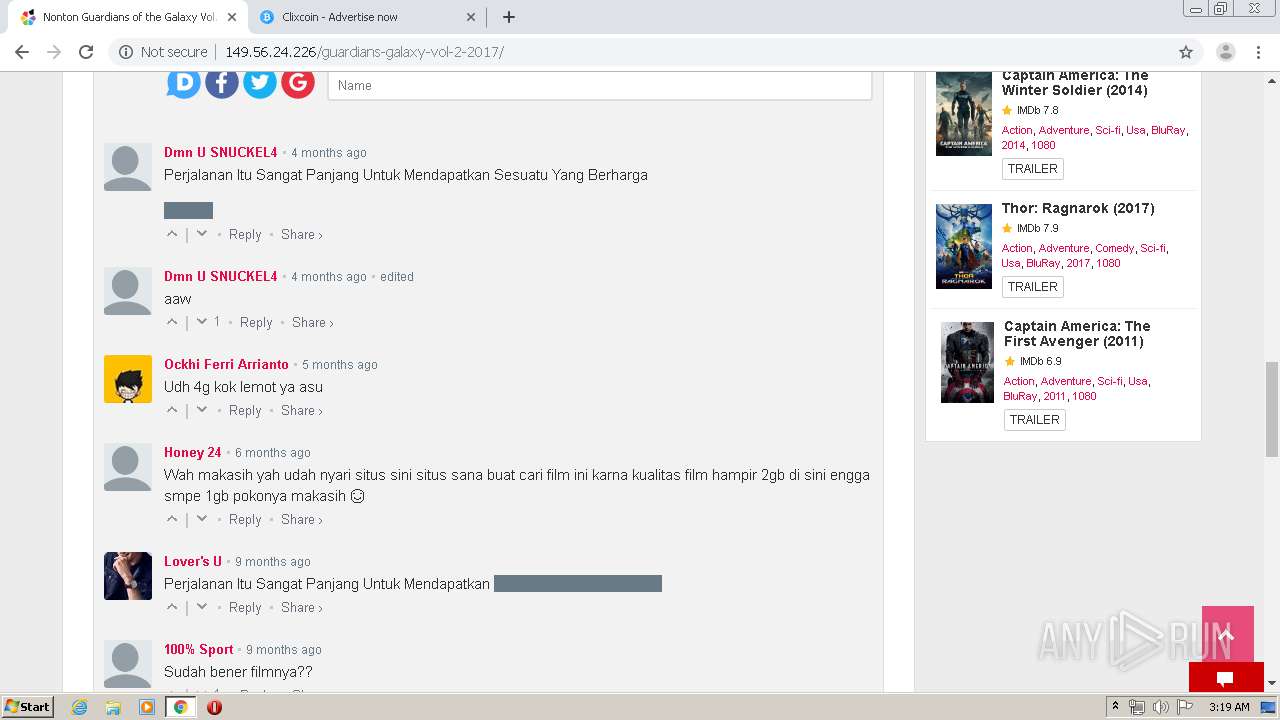Image resolution: width=1280 pixels, height=720 pixels.
Task: Downvote Honey 24's comment
Action: pyautogui.click(x=201, y=519)
